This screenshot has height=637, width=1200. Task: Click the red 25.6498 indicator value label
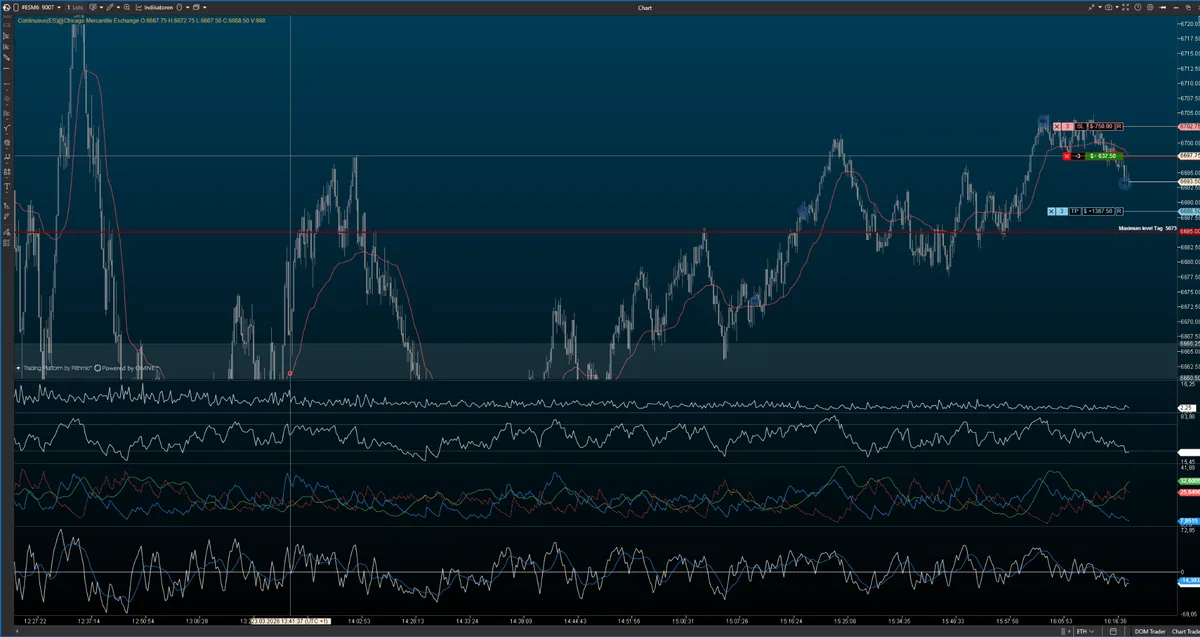coord(1189,492)
